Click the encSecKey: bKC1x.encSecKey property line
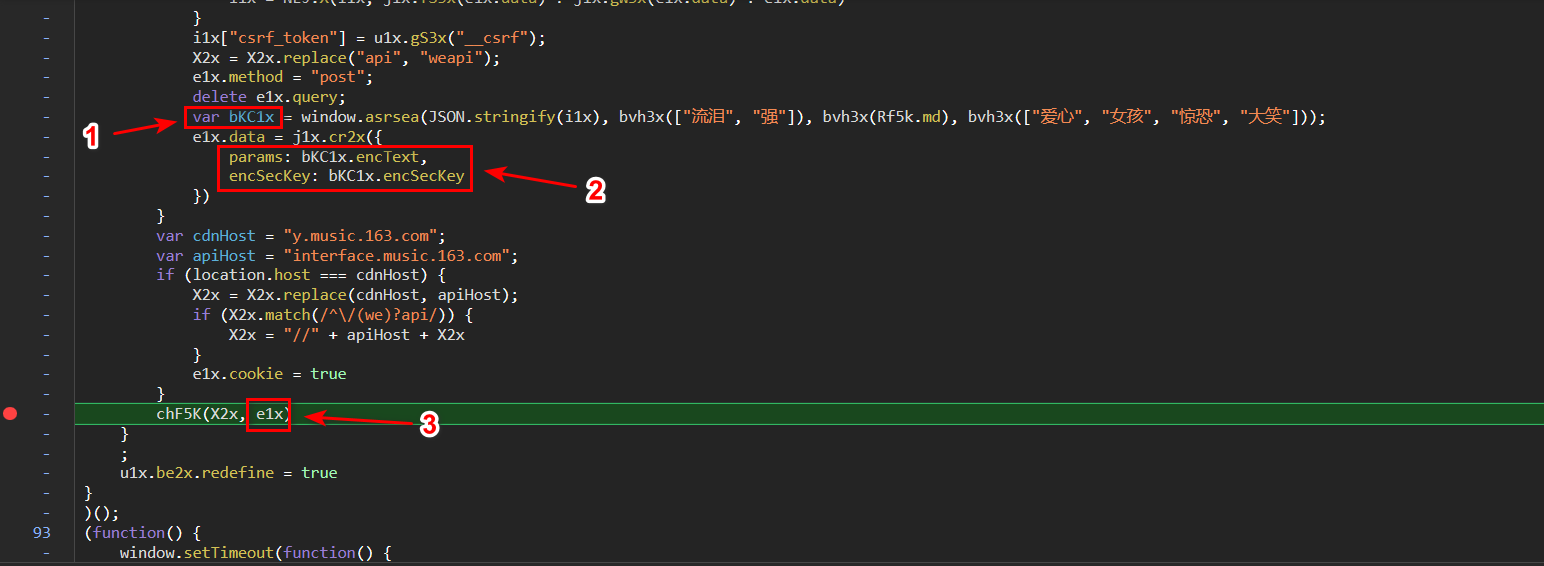This screenshot has height=566, width=1544. pos(346,176)
